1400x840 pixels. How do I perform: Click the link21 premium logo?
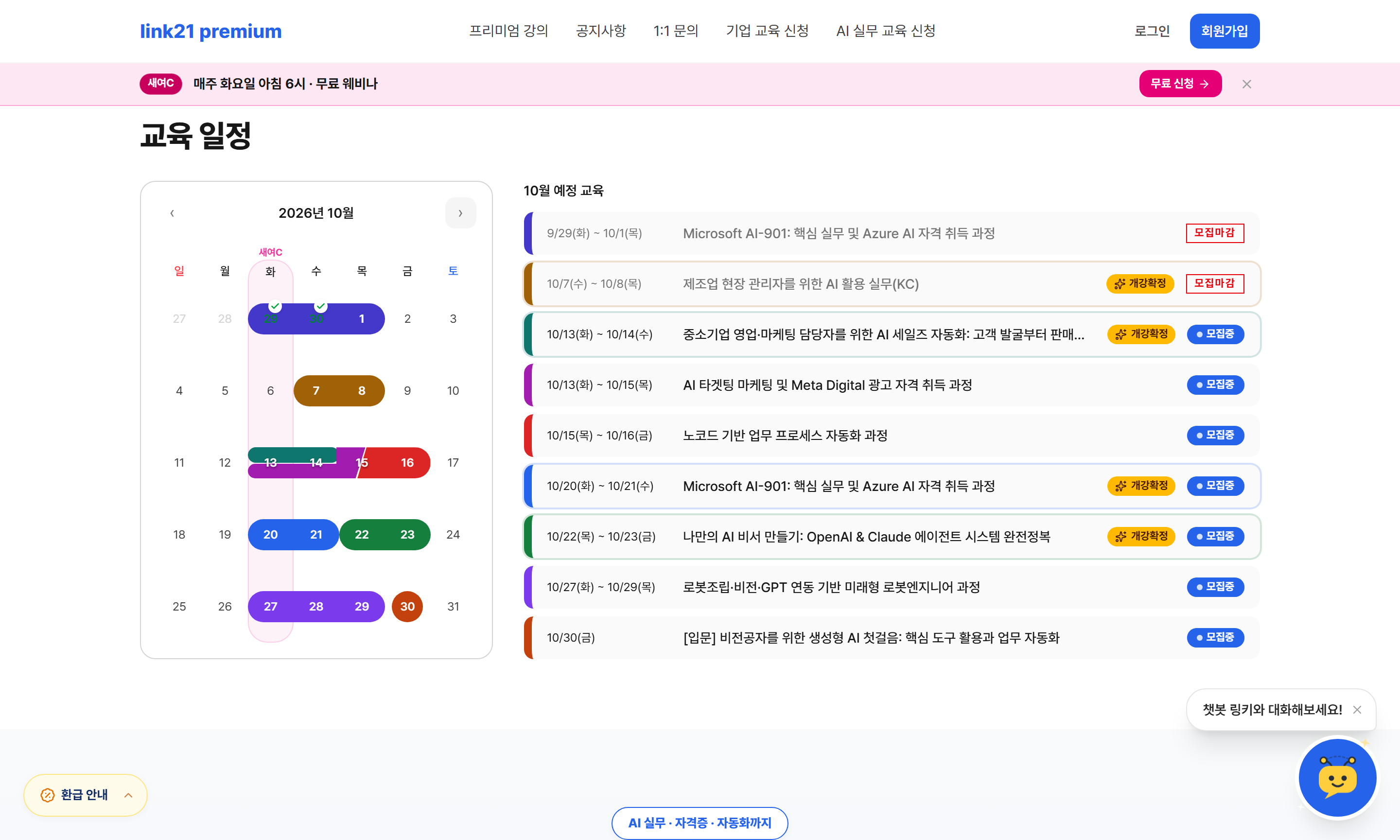(x=210, y=31)
